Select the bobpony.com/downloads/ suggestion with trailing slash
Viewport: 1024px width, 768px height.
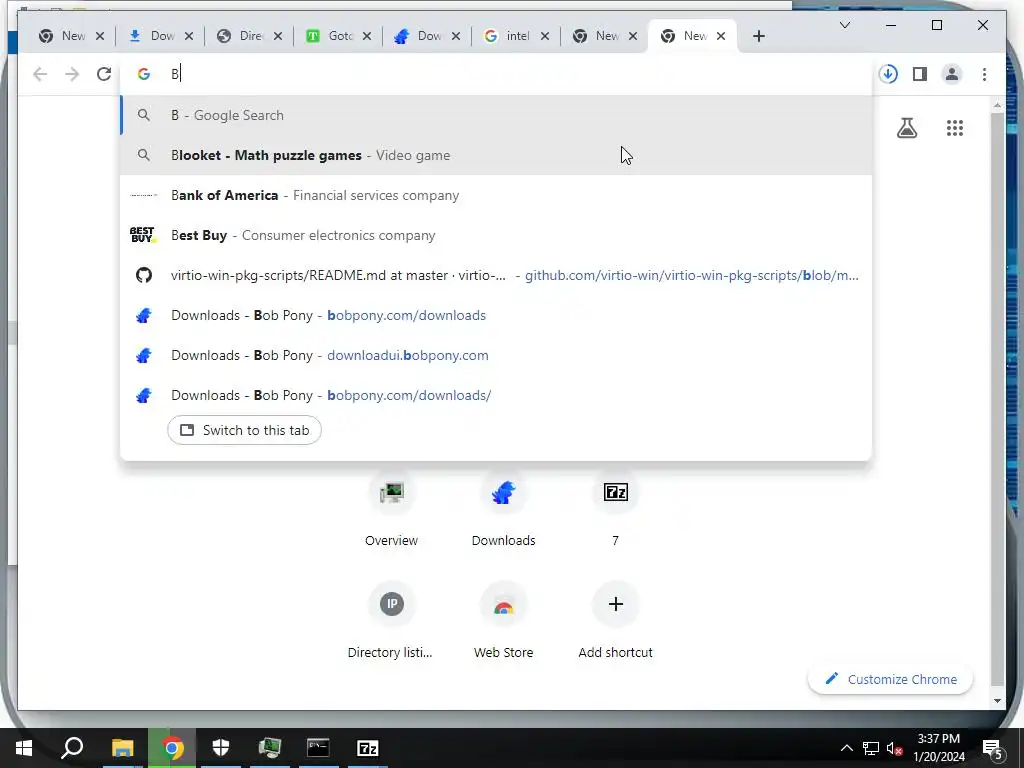[496, 395]
